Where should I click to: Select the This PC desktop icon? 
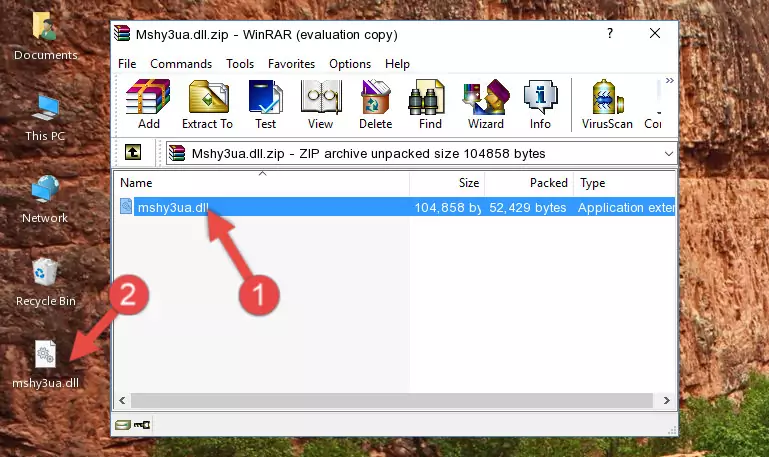tap(45, 119)
